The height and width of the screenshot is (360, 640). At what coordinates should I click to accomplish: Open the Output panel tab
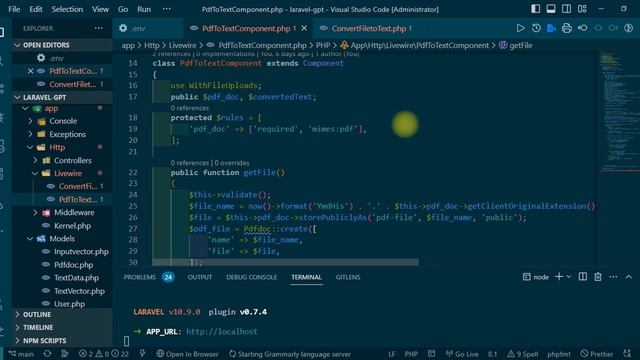[x=200, y=277]
